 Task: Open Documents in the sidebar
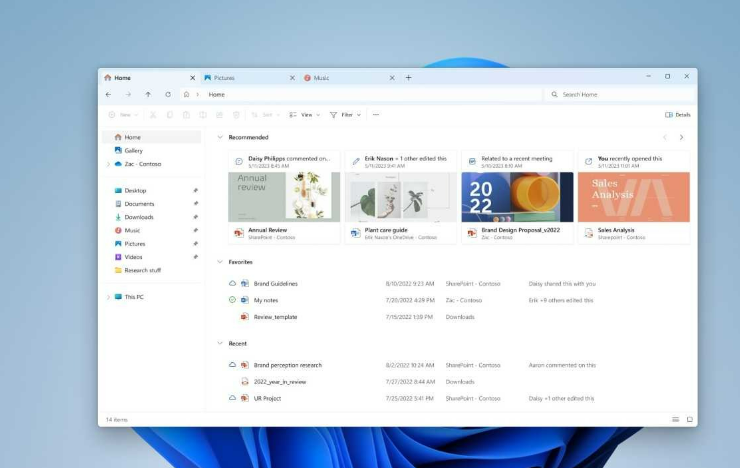[152, 204]
